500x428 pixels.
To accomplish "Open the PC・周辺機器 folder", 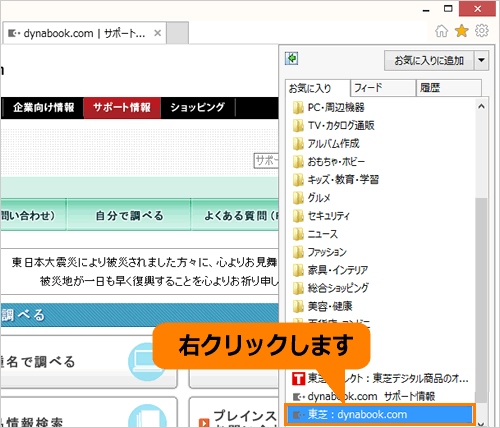I will (x=328, y=107).
